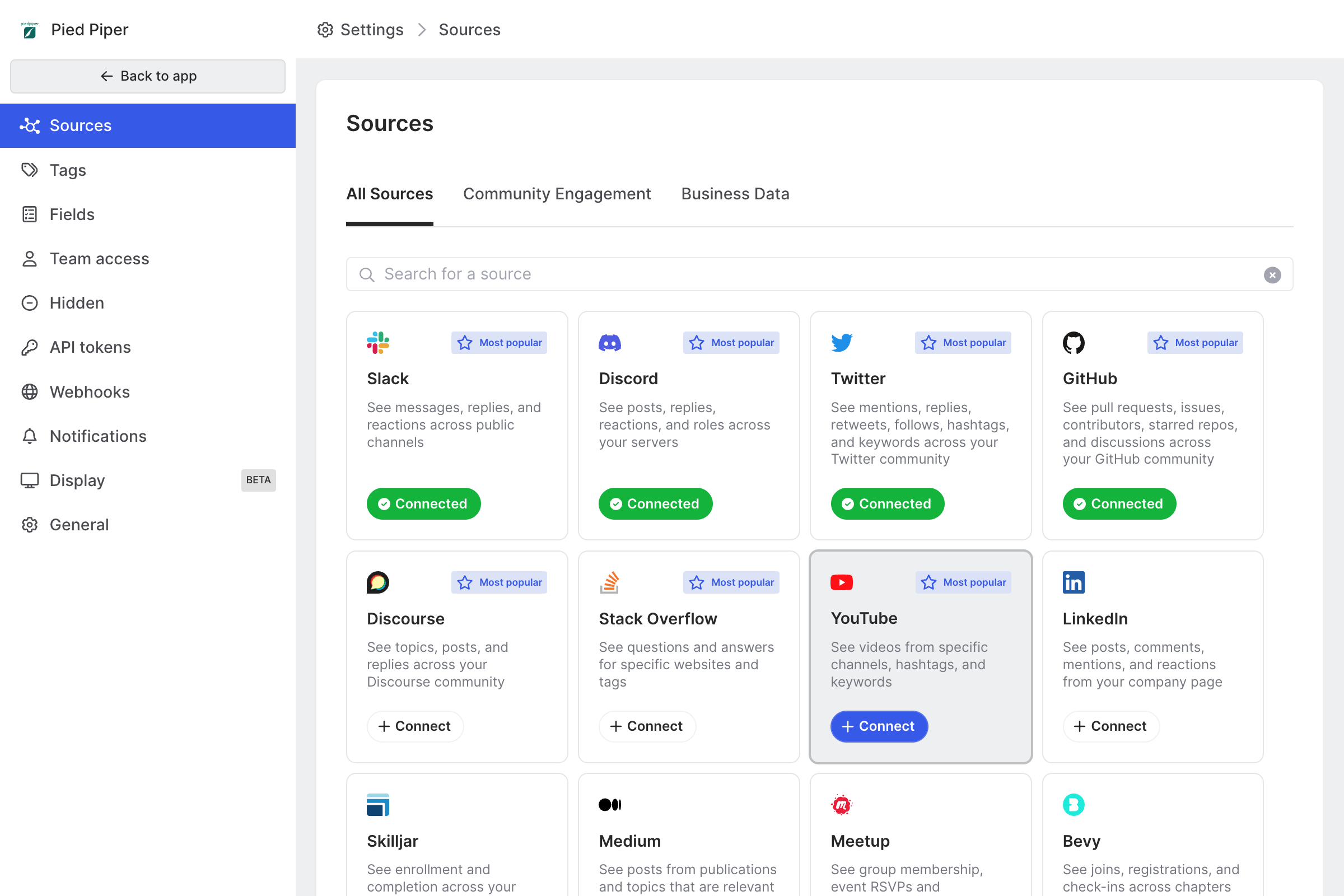Switch to the All Sources tab
Viewport: 1344px width, 896px height.
click(x=390, y=194)
